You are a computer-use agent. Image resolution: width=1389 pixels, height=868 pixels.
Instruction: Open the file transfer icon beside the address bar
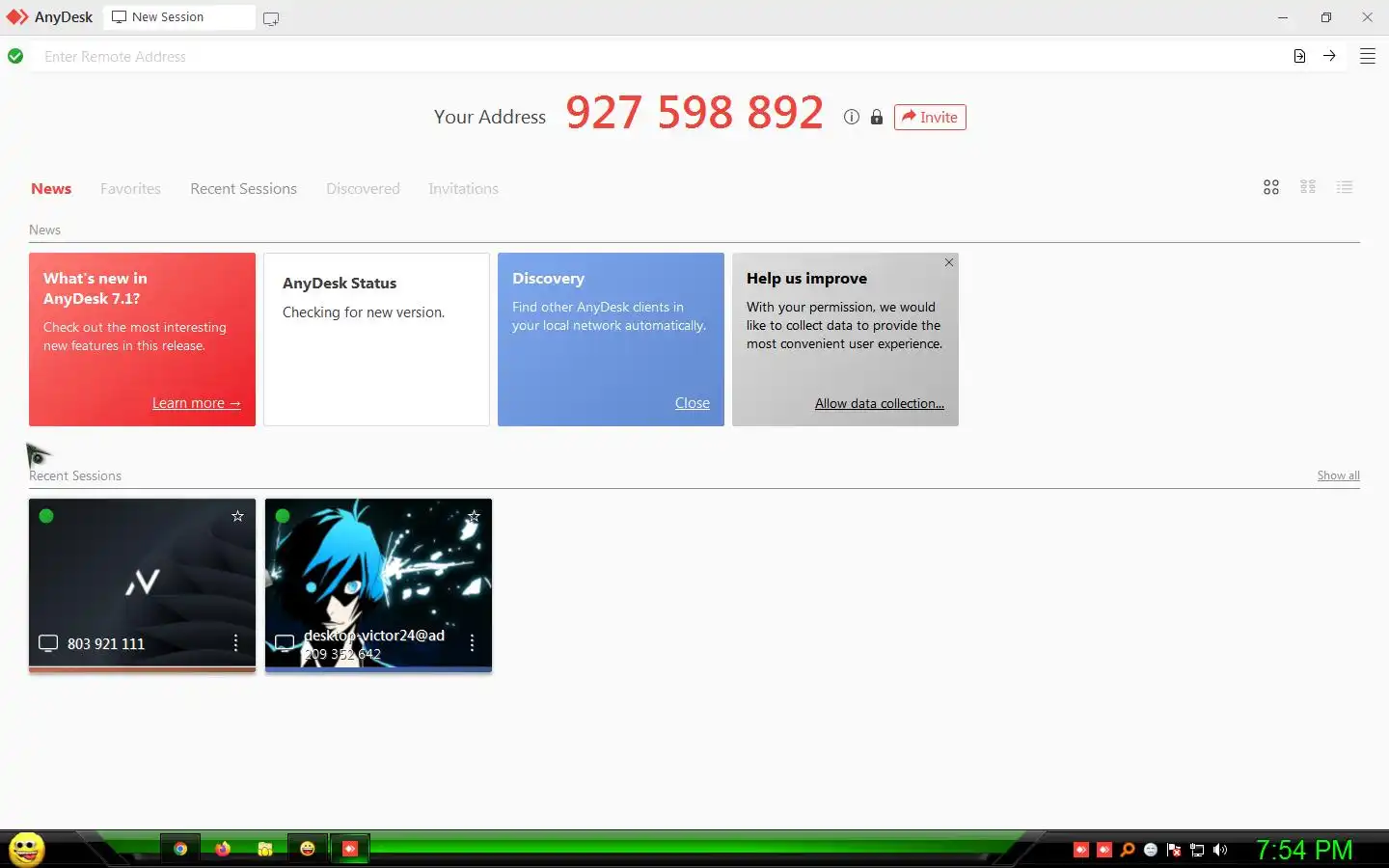1299,57
